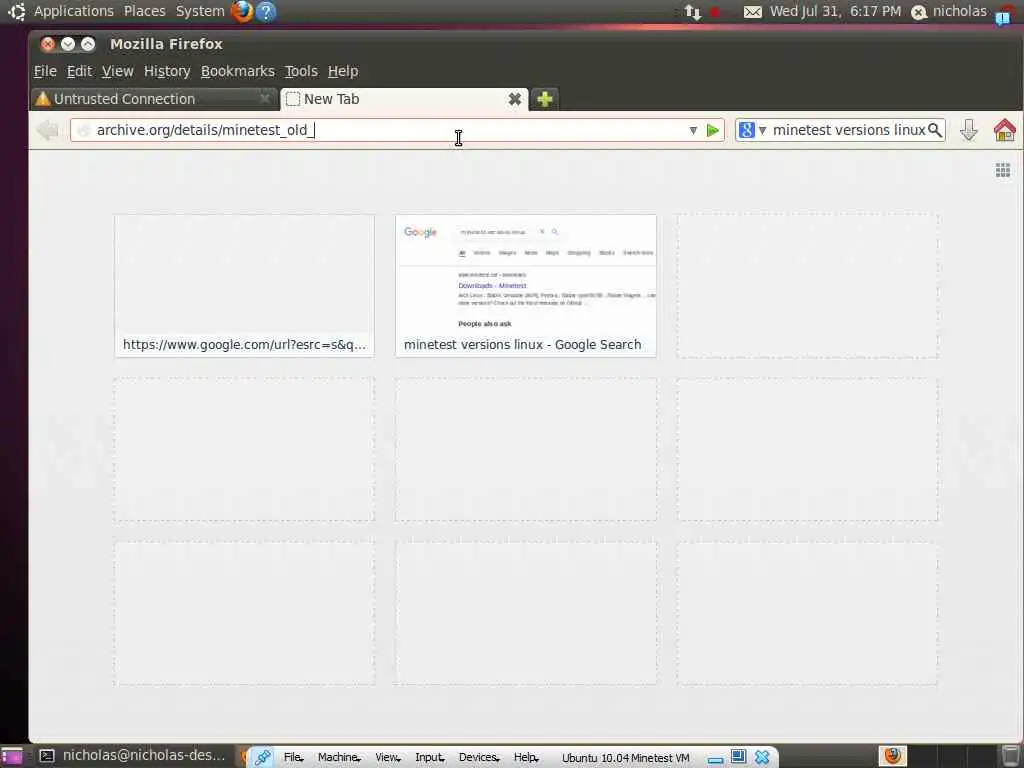The width and height of the screenshot is (1024, 768).
Task: Open the network connections indicator
Action: click(x=693, y=12)
